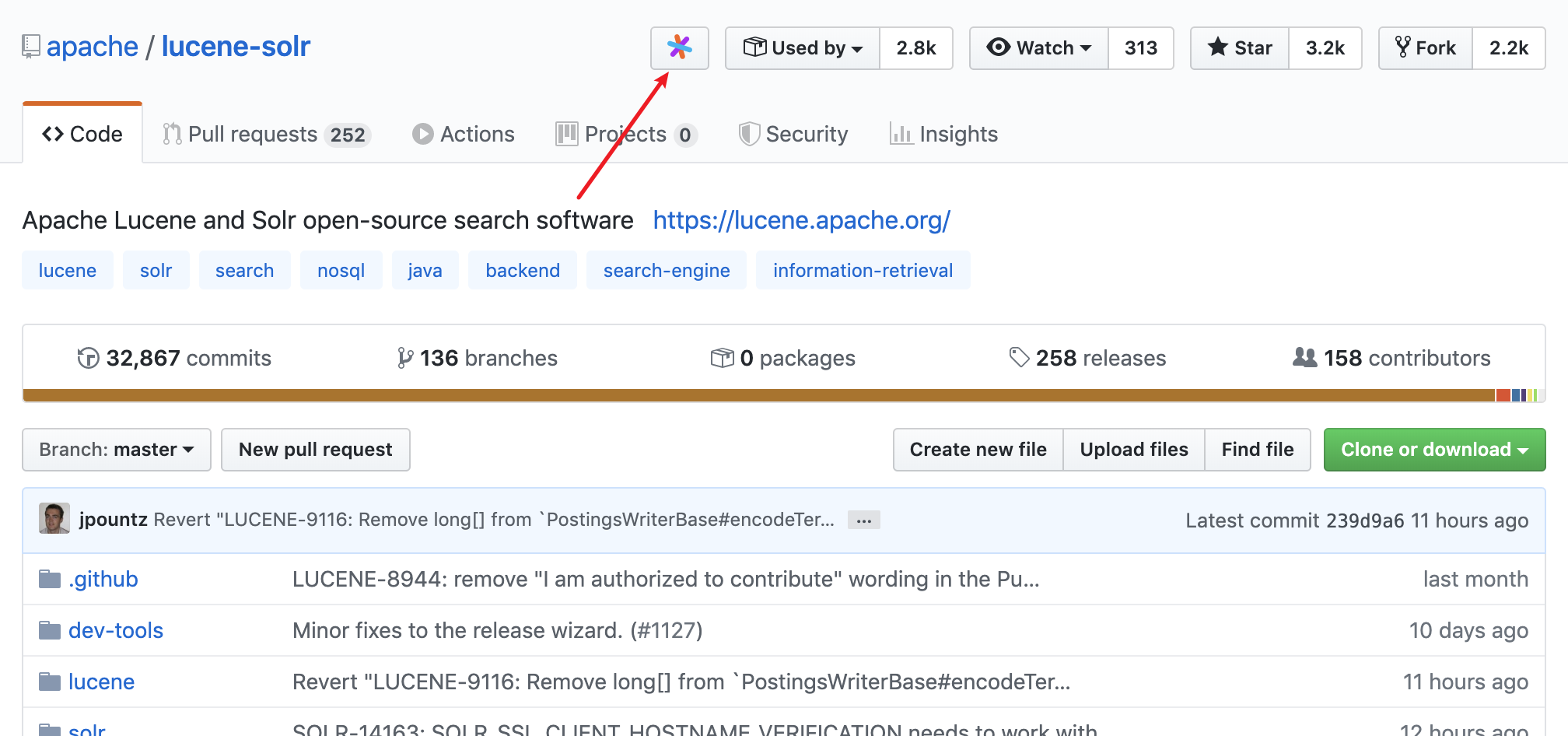Click the folder icon next to .github
The height and width of the screenshot is (736, 1568).
(x=50, y=579)
